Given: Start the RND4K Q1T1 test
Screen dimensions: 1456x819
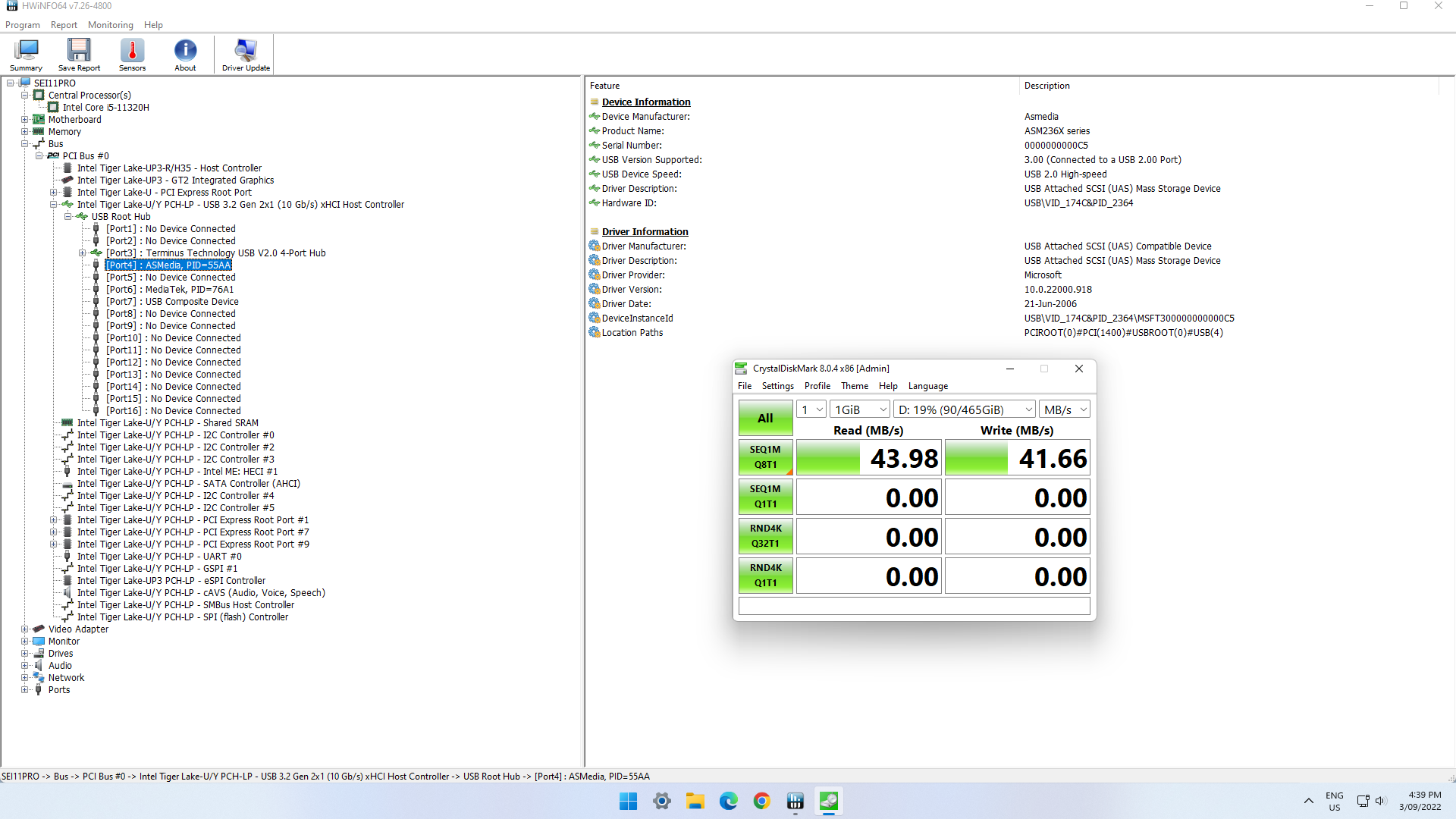Looking at the screenshot, I should click(766, 576).
